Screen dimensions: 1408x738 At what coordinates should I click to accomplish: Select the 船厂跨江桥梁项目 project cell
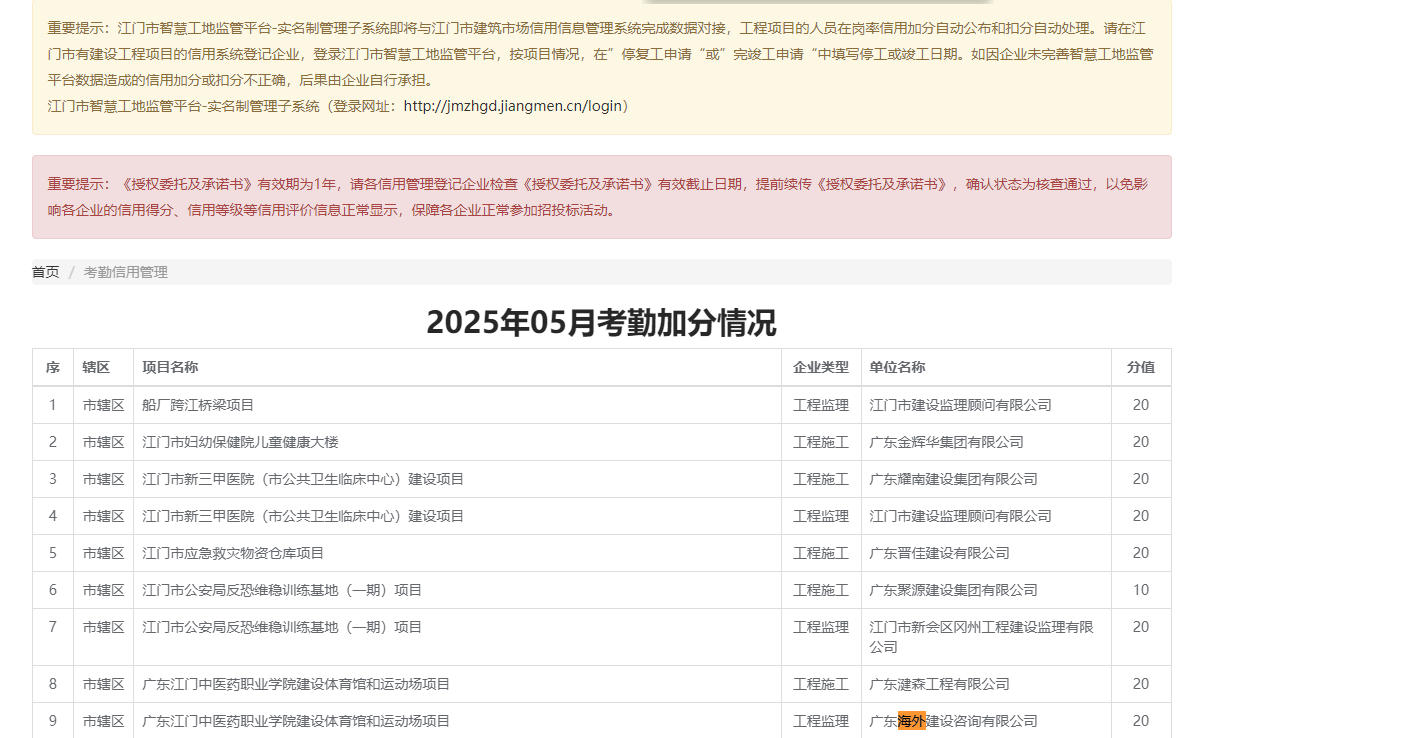click(x=198, y=405)
